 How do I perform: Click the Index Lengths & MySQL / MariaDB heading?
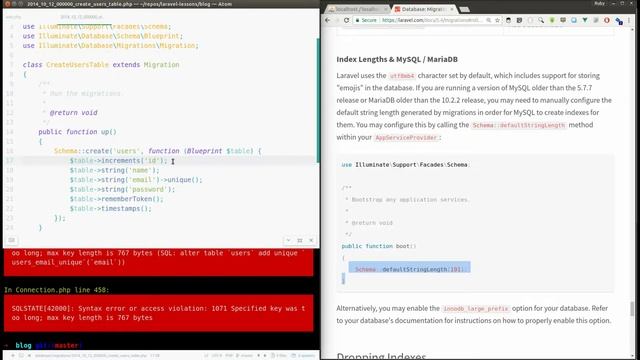pyautogui.click(x=397, y=59)
